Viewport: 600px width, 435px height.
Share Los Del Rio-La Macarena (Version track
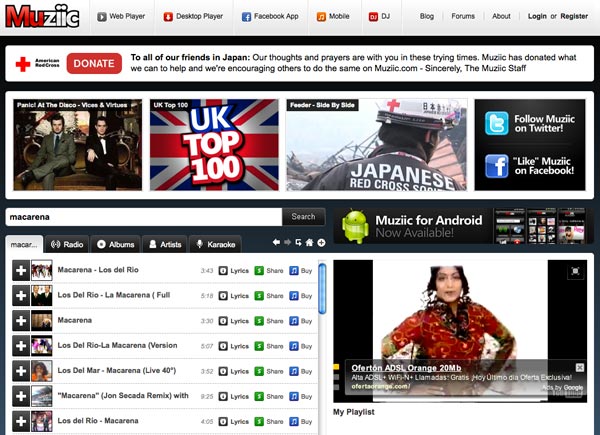click(x=269, y=346)
